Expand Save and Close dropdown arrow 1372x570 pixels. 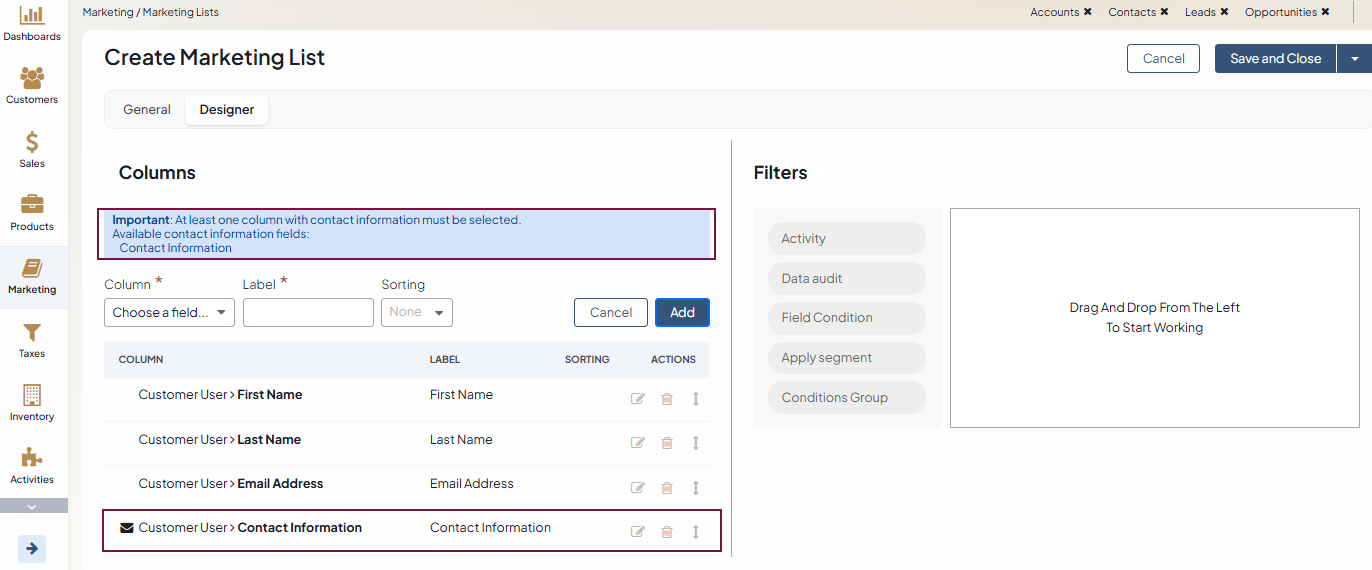click(1355, 59)
